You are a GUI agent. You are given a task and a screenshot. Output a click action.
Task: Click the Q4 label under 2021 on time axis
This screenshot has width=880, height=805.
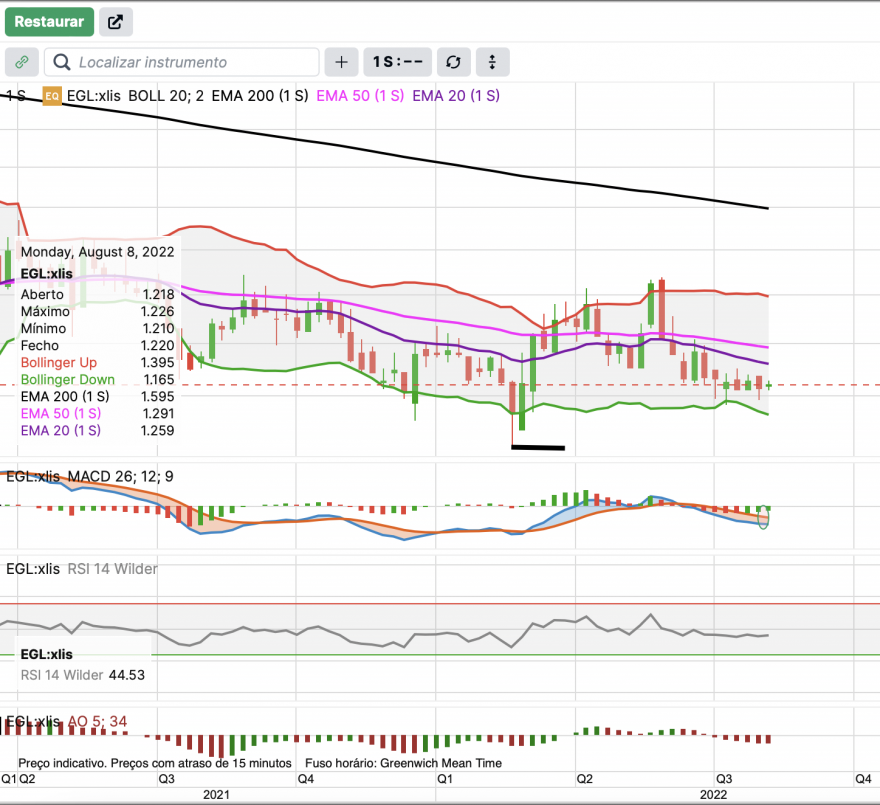tap(306, 779)
